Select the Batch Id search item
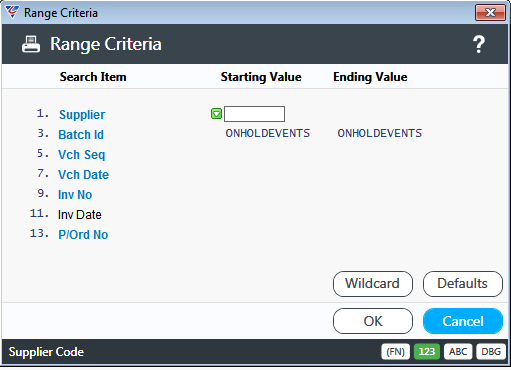 pyautogui.click(x=81, y=135)
